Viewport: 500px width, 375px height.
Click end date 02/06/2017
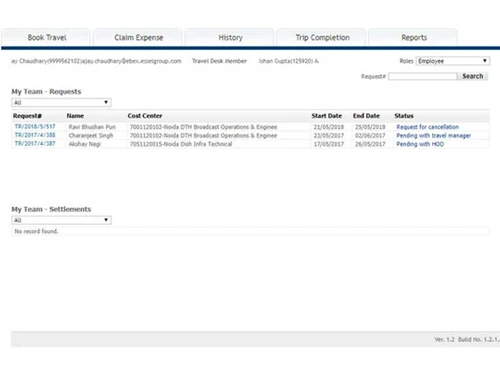(370, 136)
